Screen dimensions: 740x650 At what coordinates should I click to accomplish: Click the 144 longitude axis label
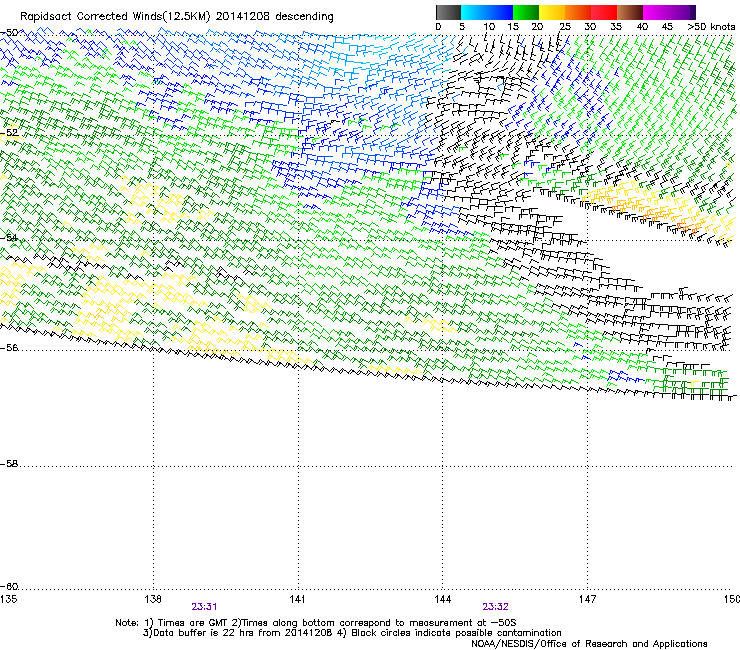point(442,599)
